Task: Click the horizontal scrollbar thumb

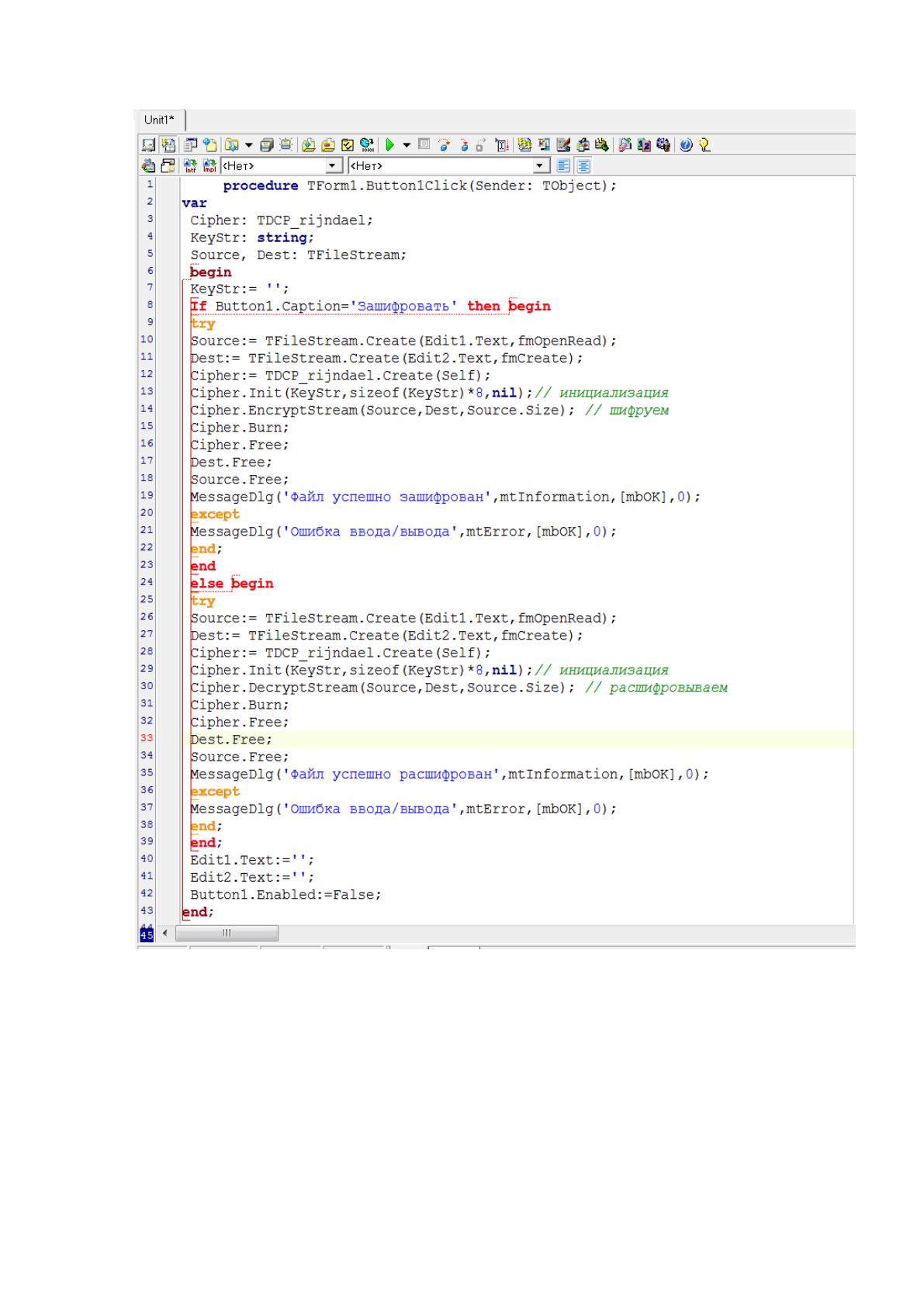Action: [x=227, y=933]
